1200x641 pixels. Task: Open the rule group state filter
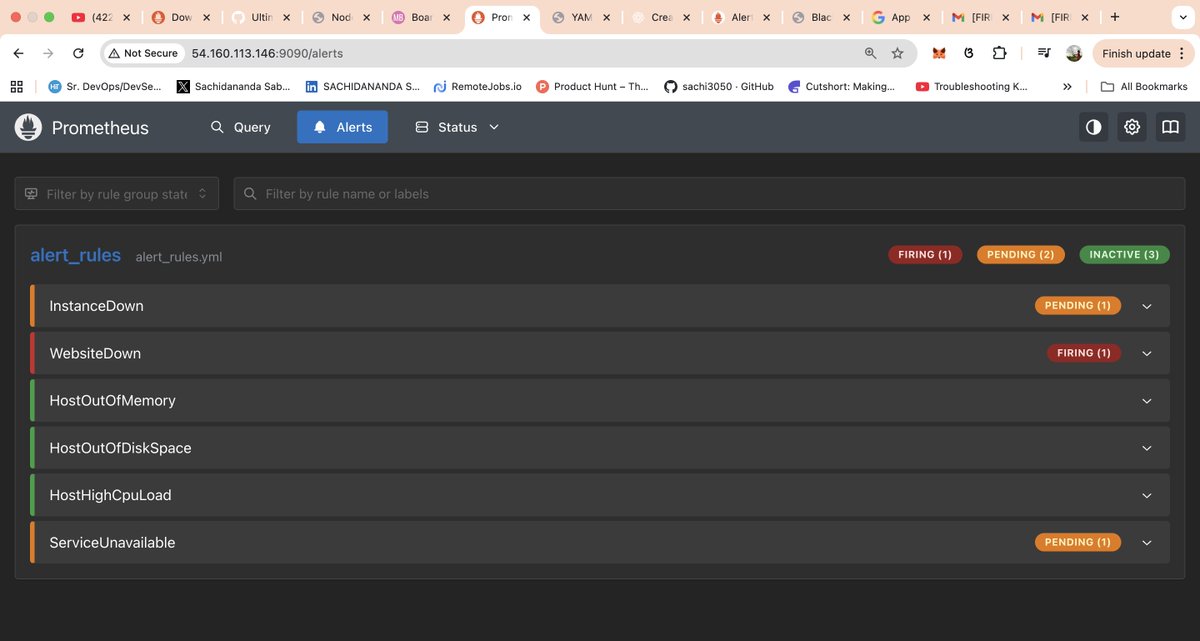pyautogui.click(x=117, y=194)
